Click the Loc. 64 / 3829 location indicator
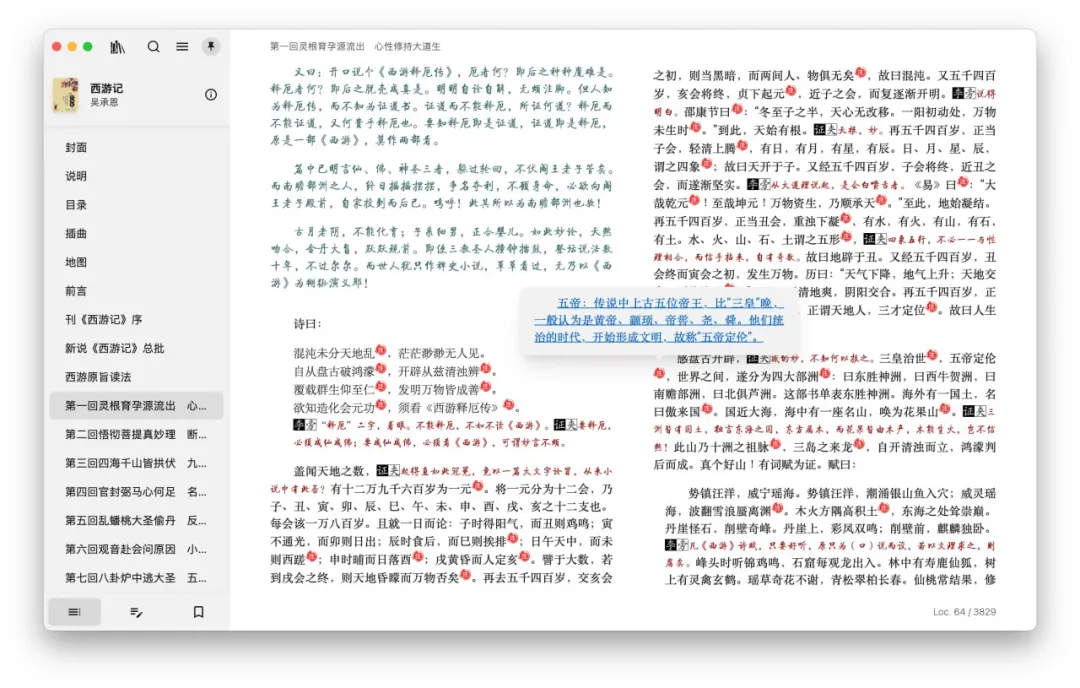Viewport: 1080px width, 688px height. coord(964,612)
